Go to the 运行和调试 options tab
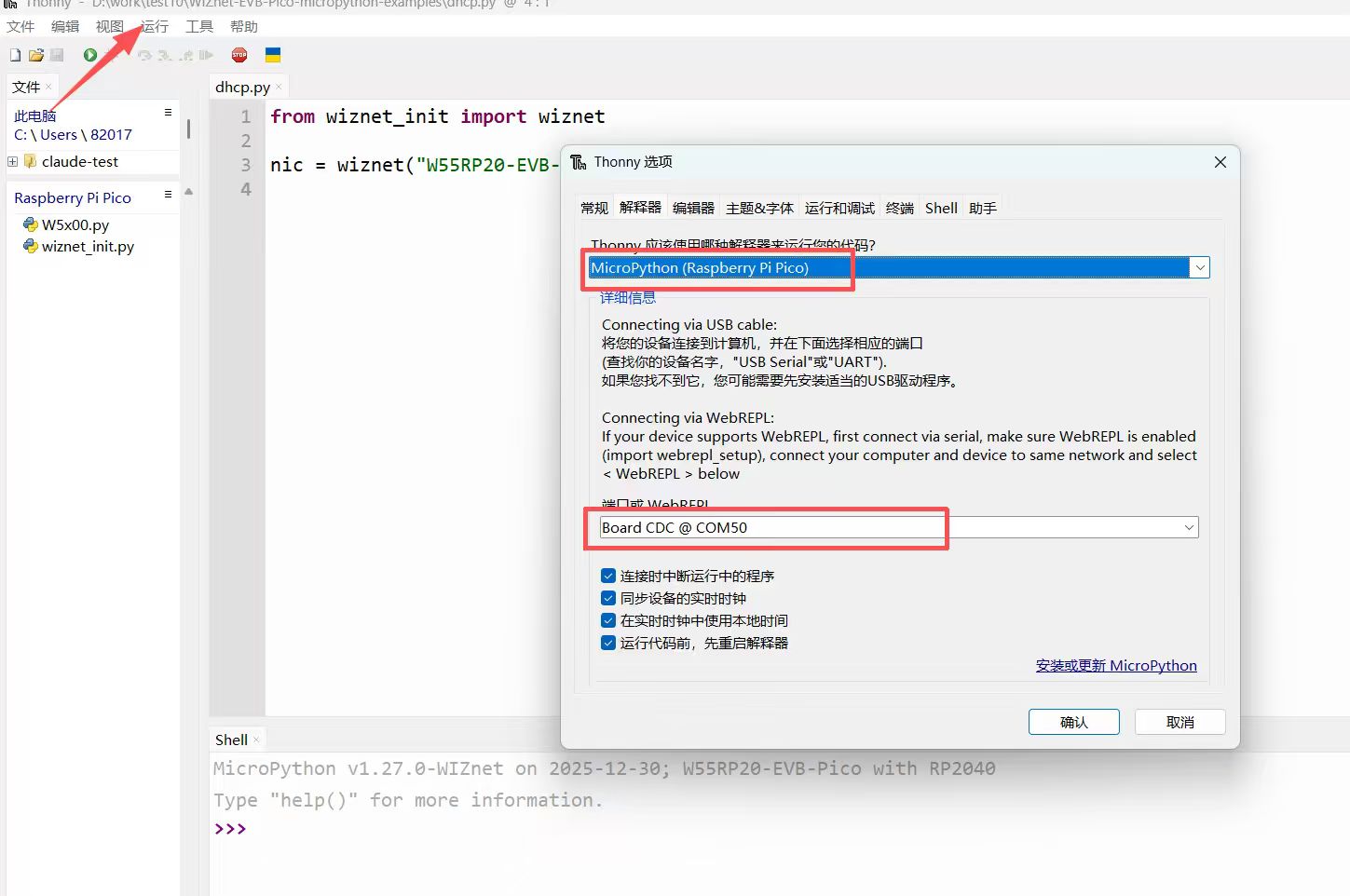Image resolution: width=1350 pixels, height=896 pixels. pyautogui.click(x=839, y=209)
